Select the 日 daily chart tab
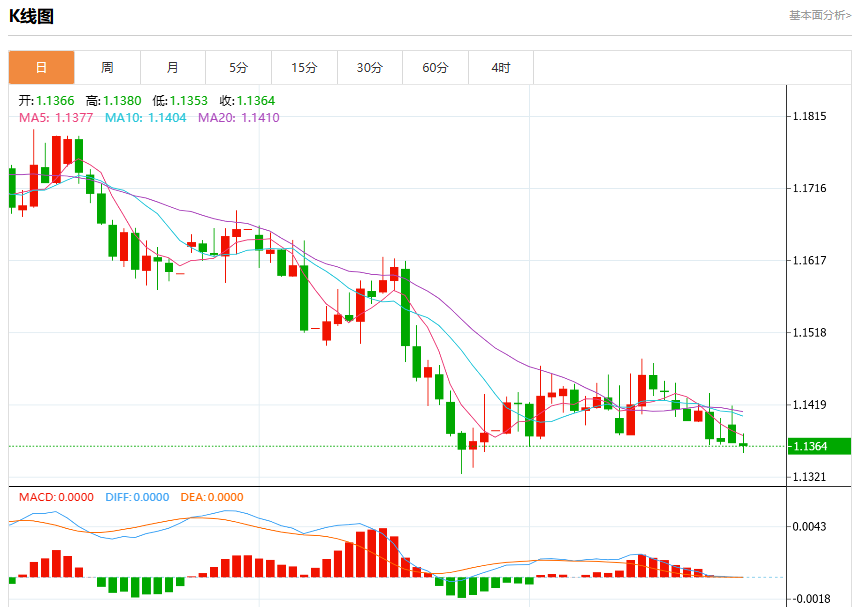The height and width of the screenshot is (607, 856). coord(41,68)
